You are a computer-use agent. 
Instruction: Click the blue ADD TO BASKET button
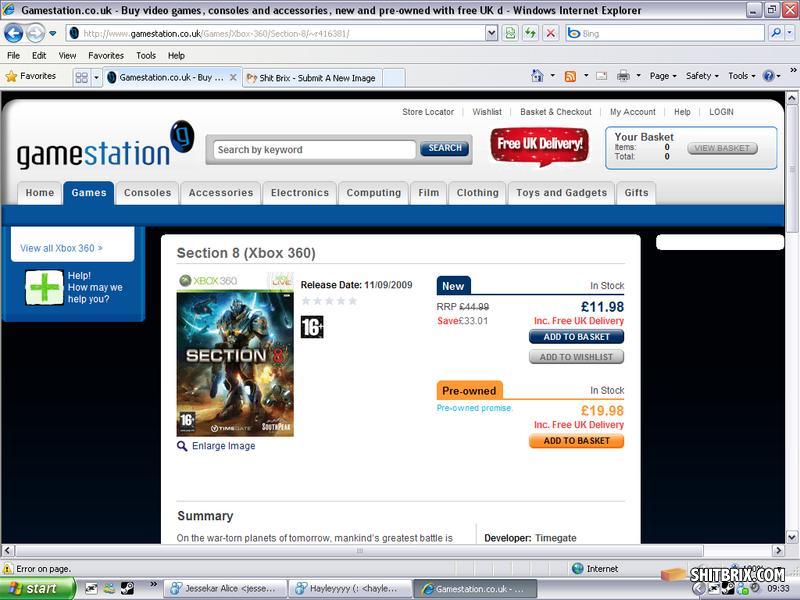[x=576, y=337]
